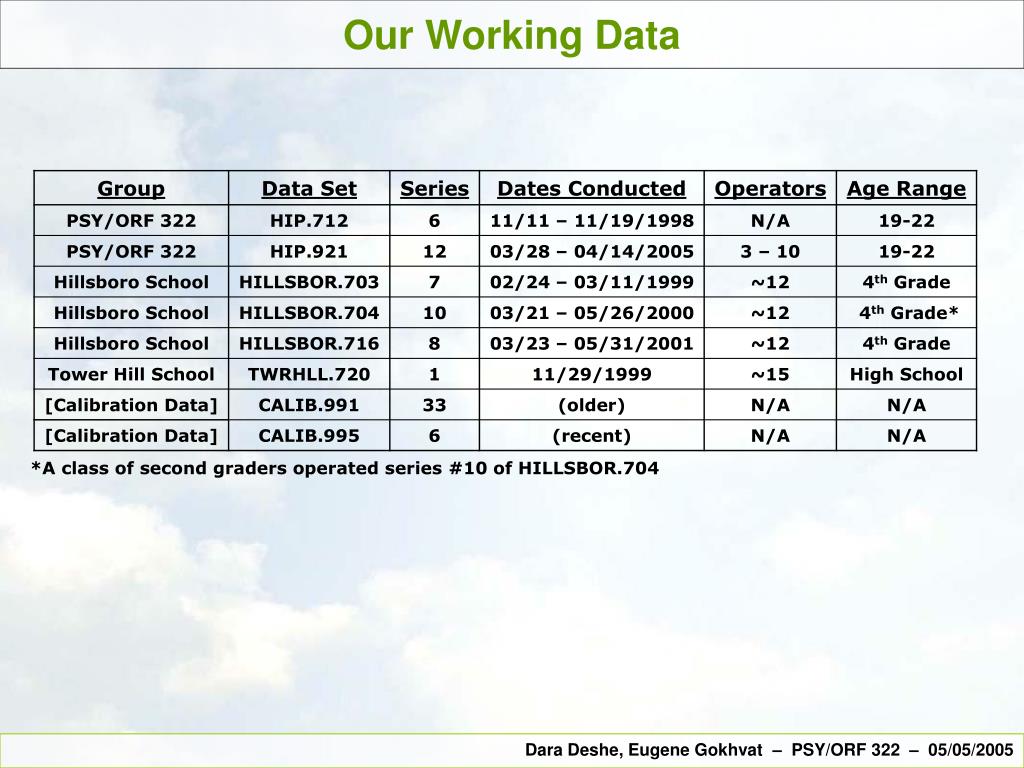Click the CALIB.991 cell
This screenshot has height=768, width=1024.
309,405
